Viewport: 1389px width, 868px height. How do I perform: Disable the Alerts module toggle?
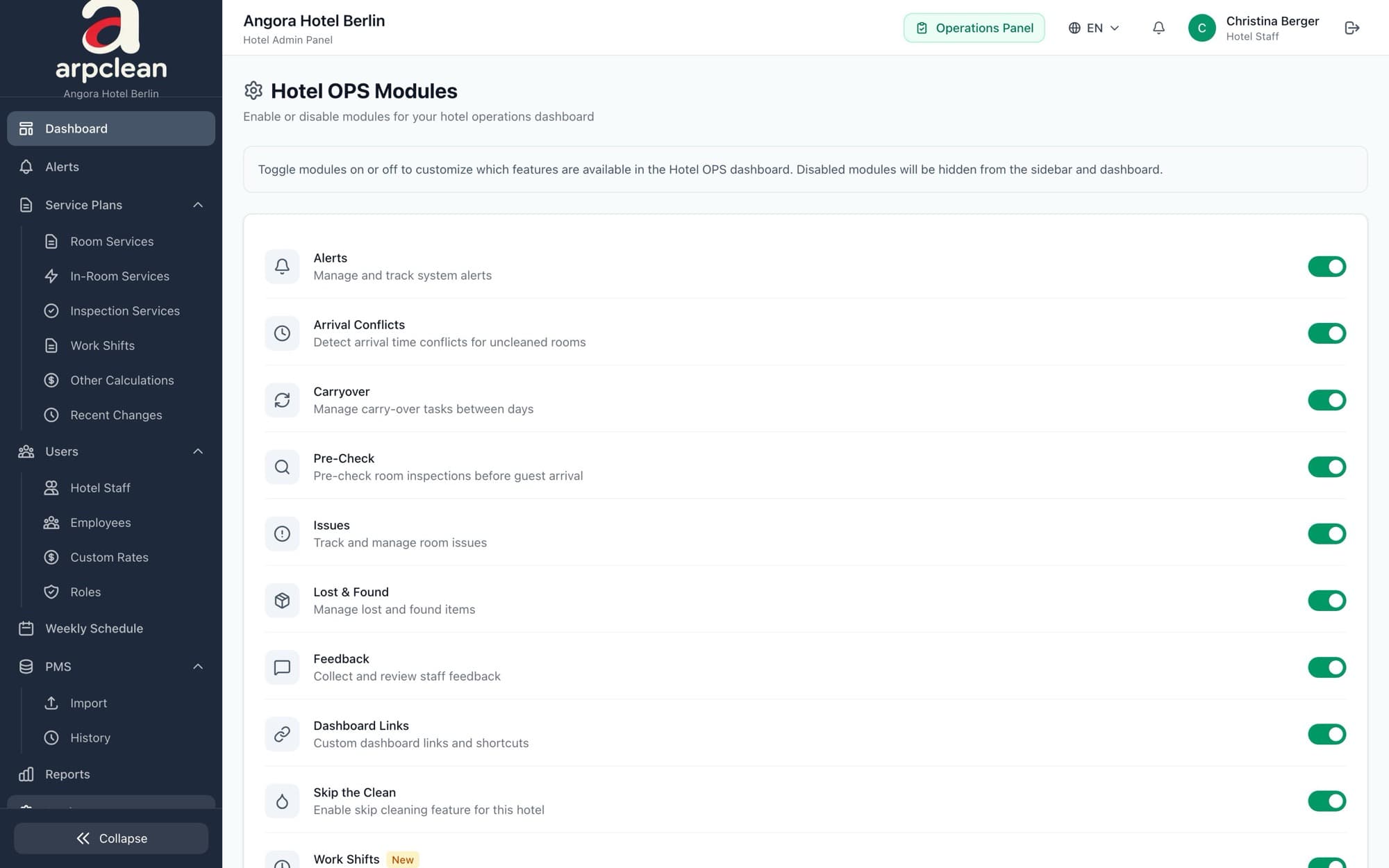point(1326,267)
